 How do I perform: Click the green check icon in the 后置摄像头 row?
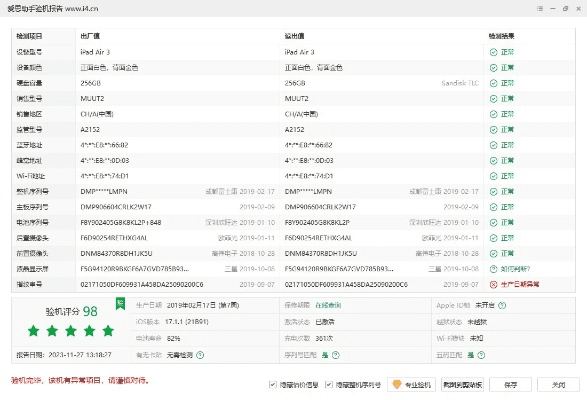click(493, 238)
